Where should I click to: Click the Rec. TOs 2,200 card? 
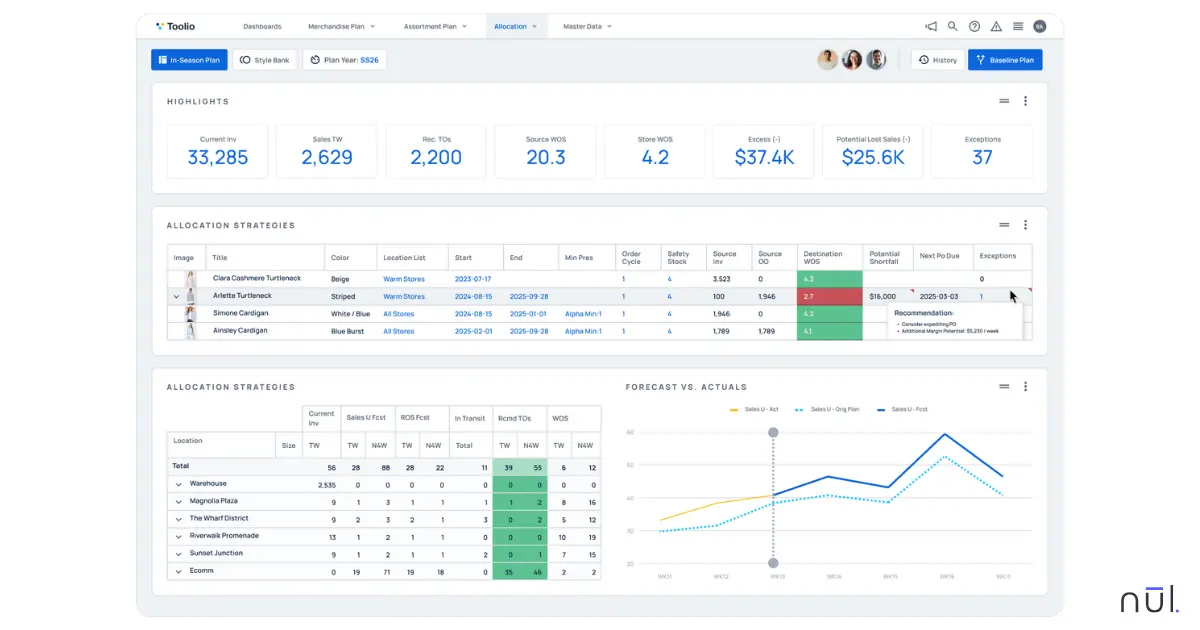pos(436,152)
